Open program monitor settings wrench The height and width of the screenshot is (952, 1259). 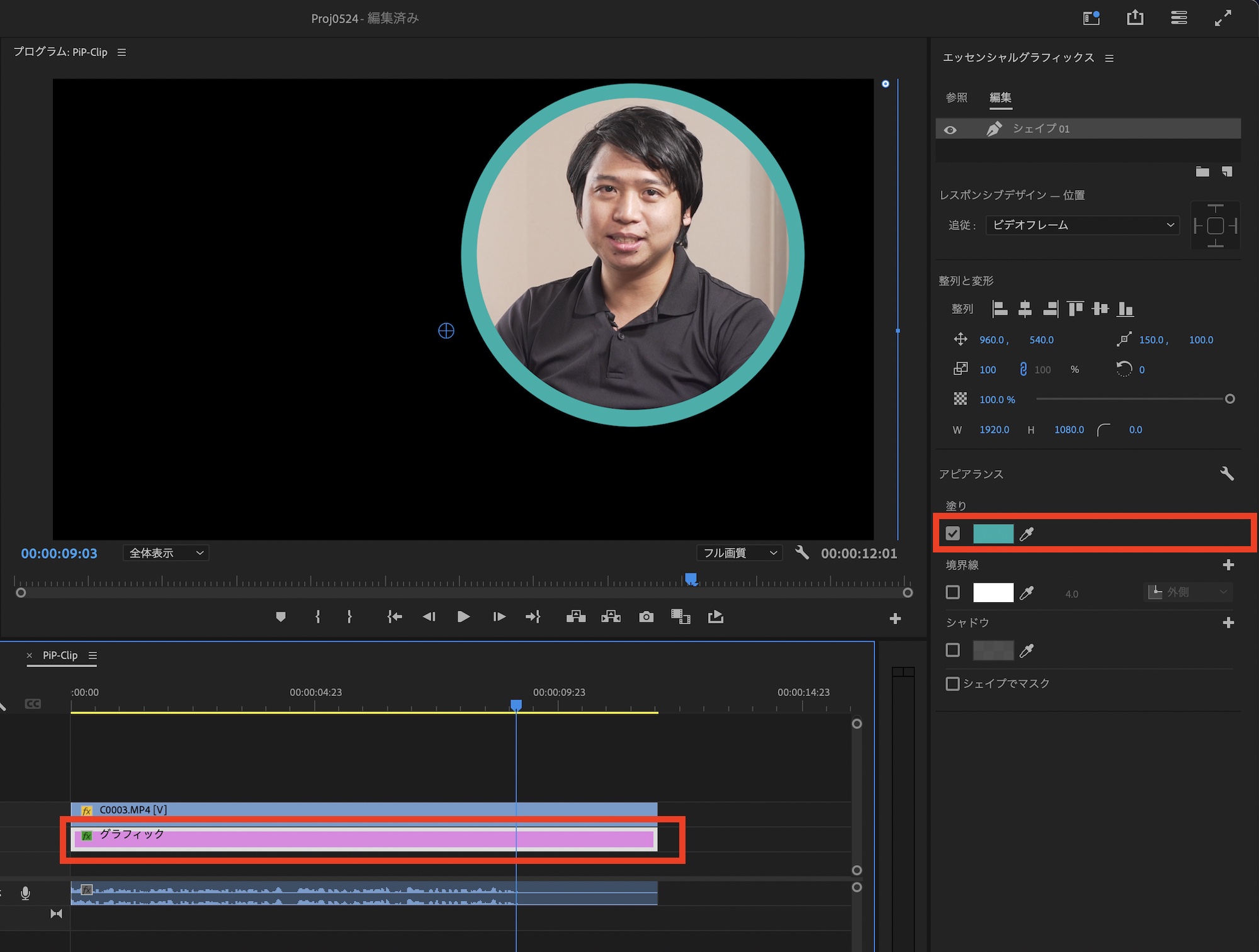(x=802, y=553)
